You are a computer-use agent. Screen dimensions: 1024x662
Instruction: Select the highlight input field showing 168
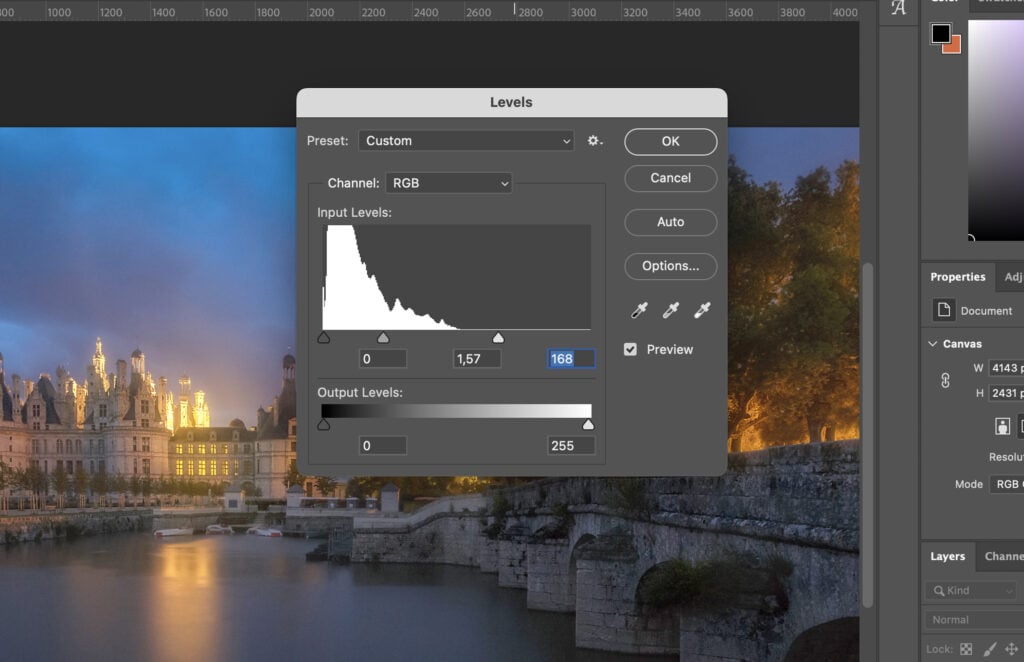point(570,358)
